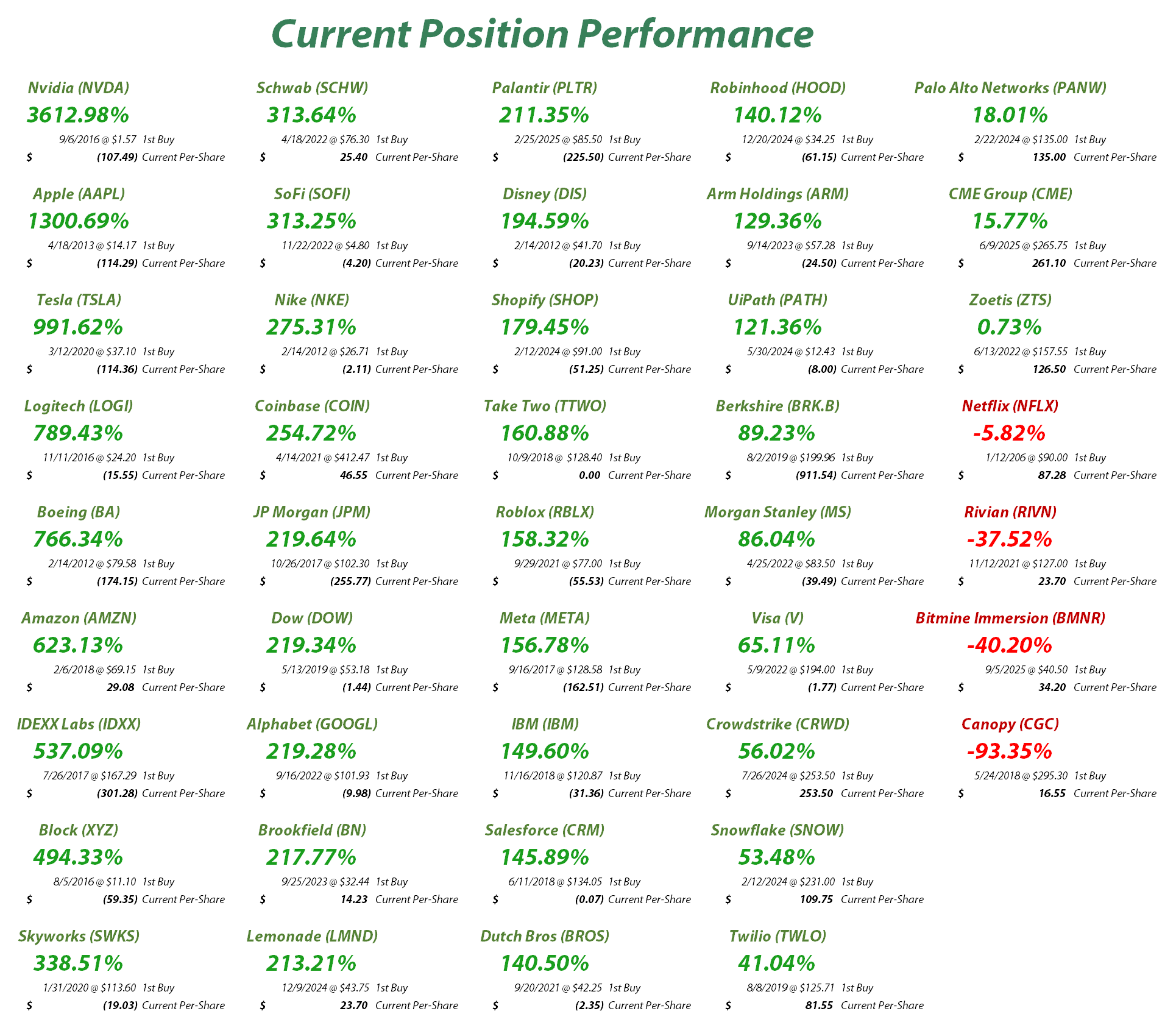Select Canopy's -93.35% loss value
This screenshot has height=1025, width=1176.
pos(1009,751)
